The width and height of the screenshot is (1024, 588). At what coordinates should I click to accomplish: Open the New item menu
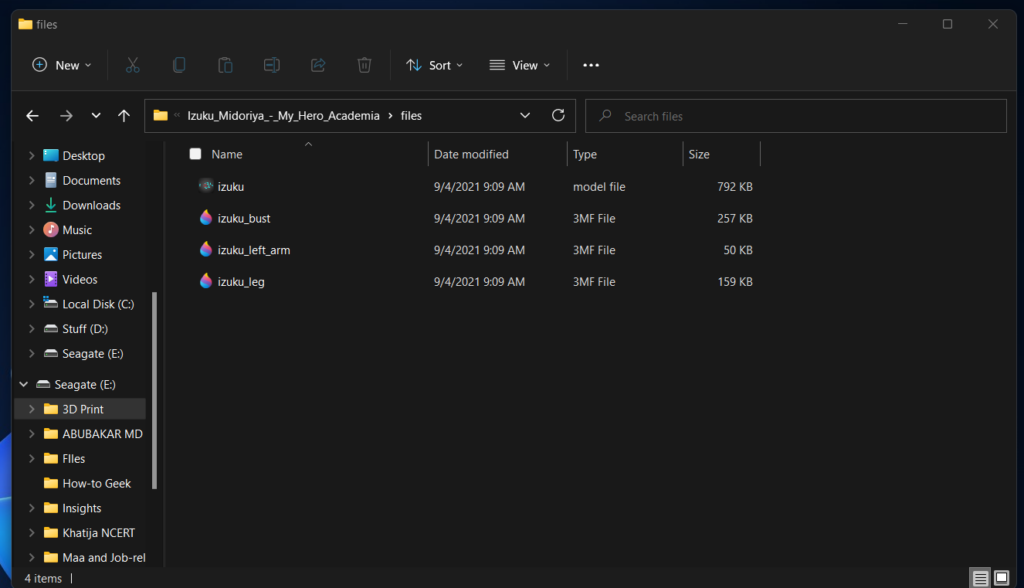coord(62,65)
